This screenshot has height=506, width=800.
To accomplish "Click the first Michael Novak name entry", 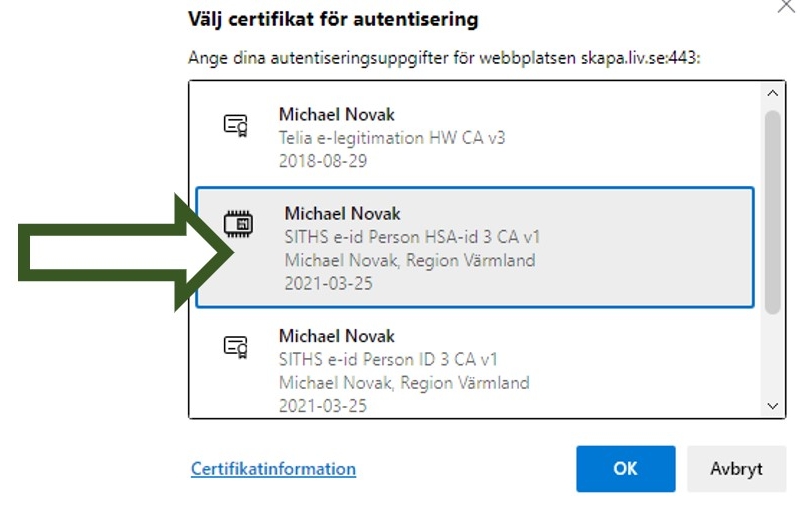I will point(337,114).
